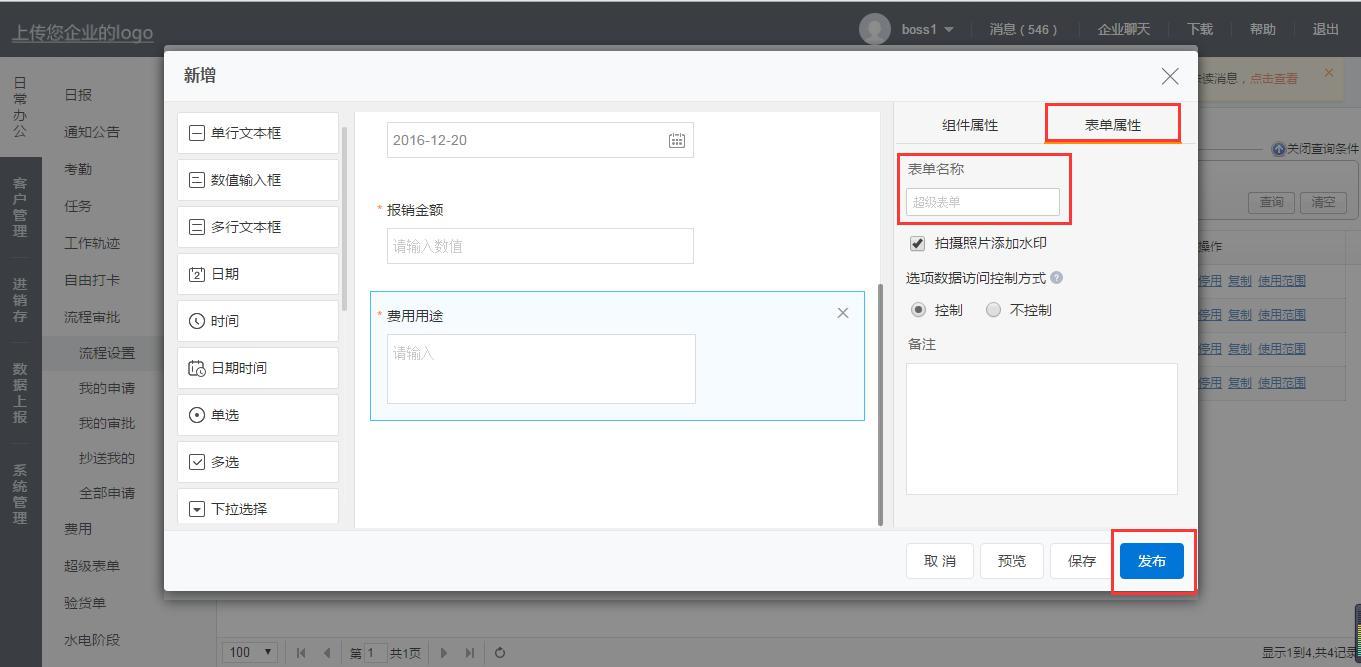The image size is (1361, 667).
Task: Select the 不控制 radio option
Action: click(x=993, y=310)
